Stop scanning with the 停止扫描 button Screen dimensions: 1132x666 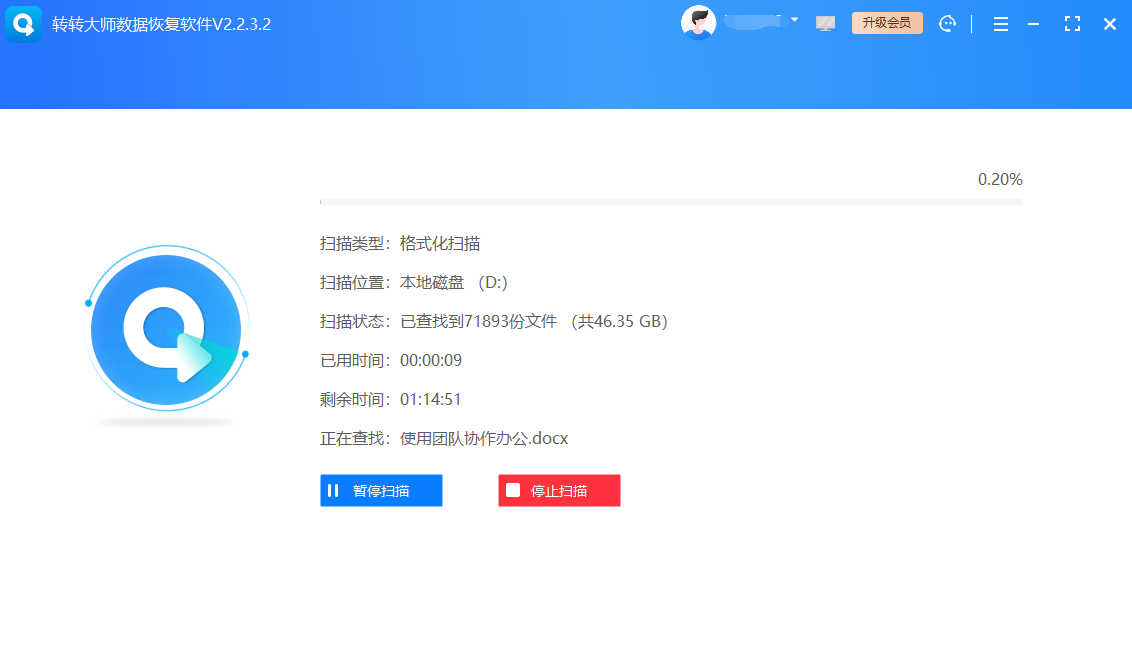tap(559, 490)
